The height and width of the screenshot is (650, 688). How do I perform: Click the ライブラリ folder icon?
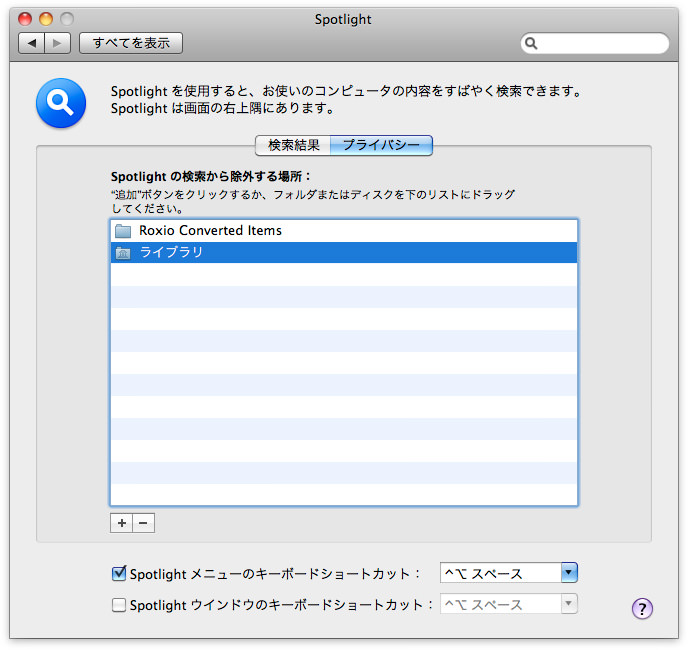pyautogui.click(x=123, y=253)
